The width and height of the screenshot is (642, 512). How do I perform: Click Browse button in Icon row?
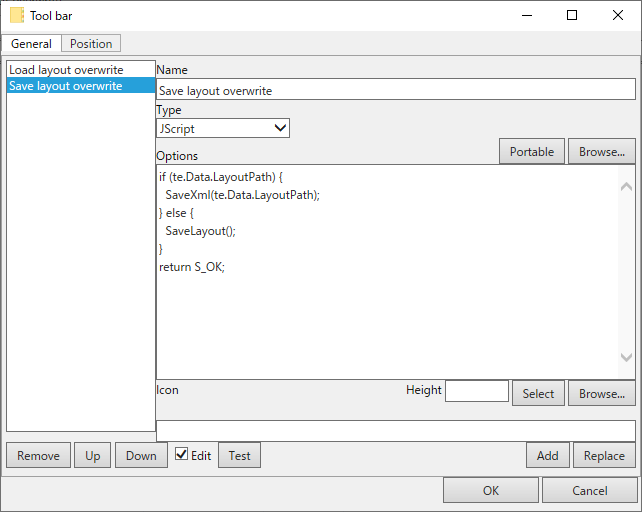601,393
